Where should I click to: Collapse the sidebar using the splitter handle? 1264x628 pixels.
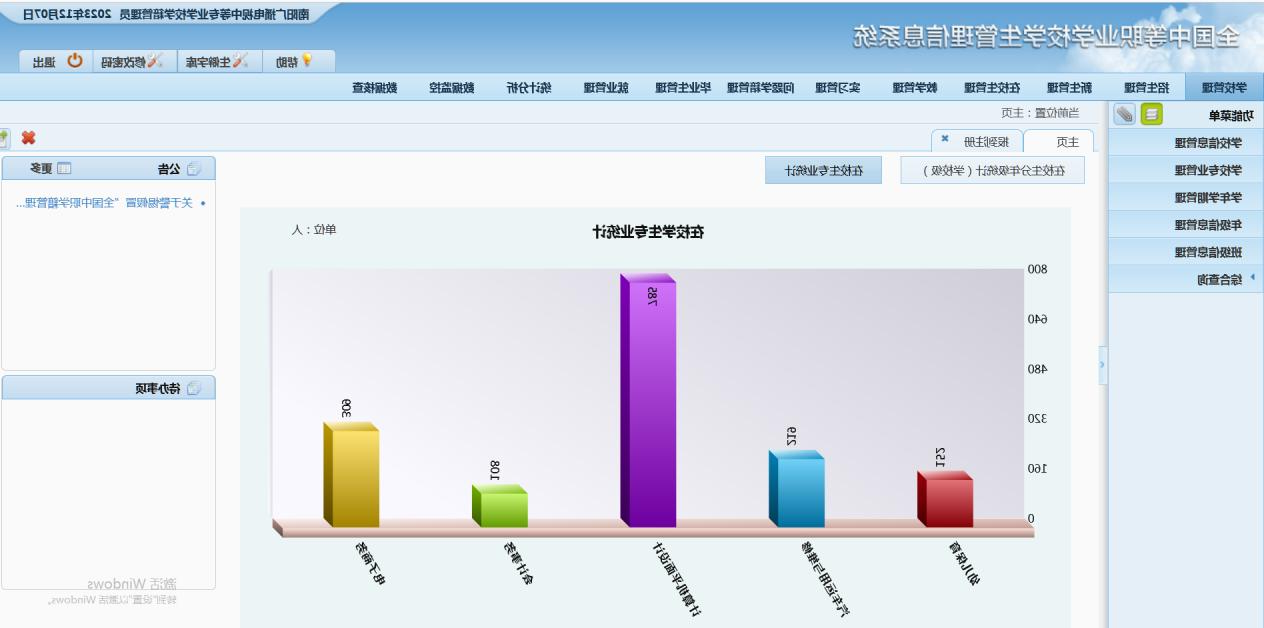click(x=1102, y=365)
